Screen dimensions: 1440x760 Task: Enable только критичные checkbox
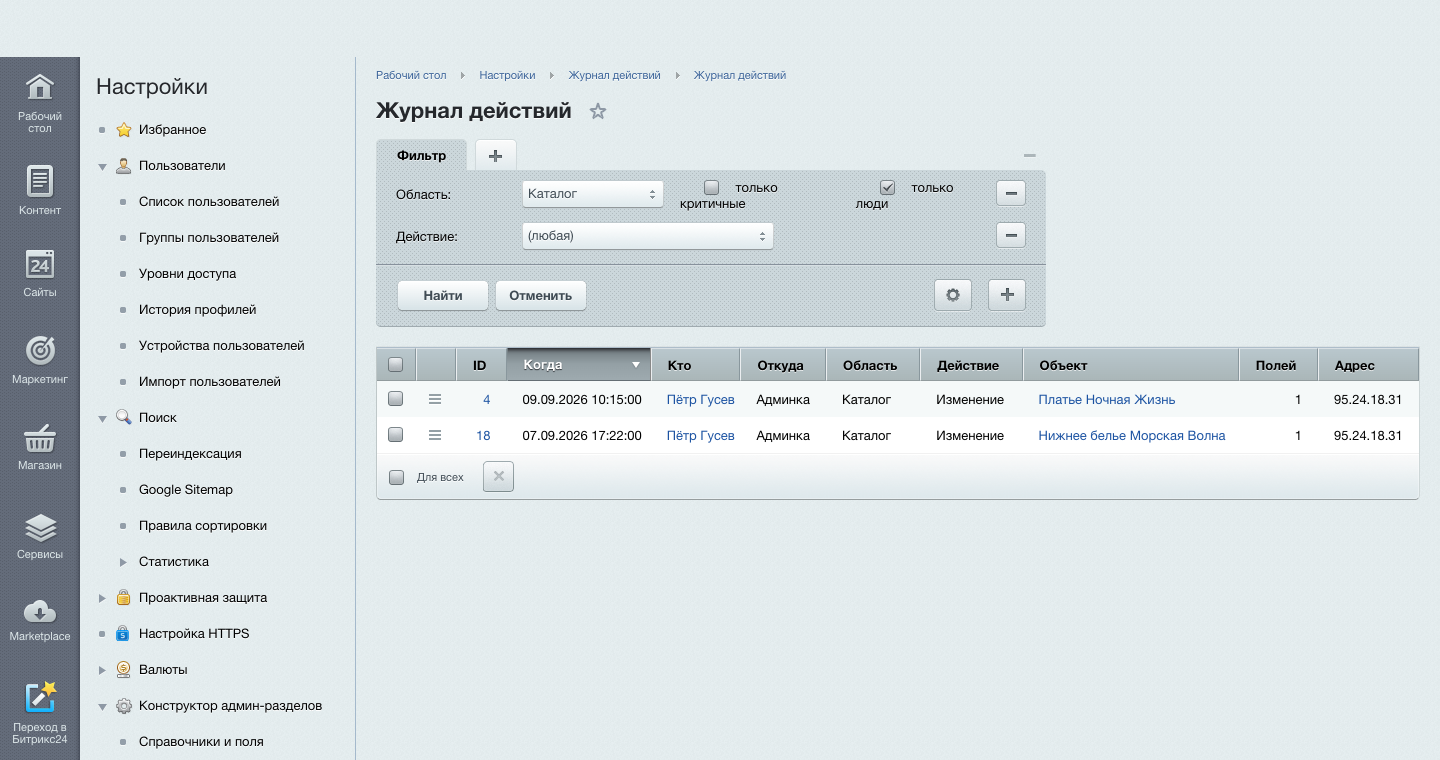coord(712,187)
